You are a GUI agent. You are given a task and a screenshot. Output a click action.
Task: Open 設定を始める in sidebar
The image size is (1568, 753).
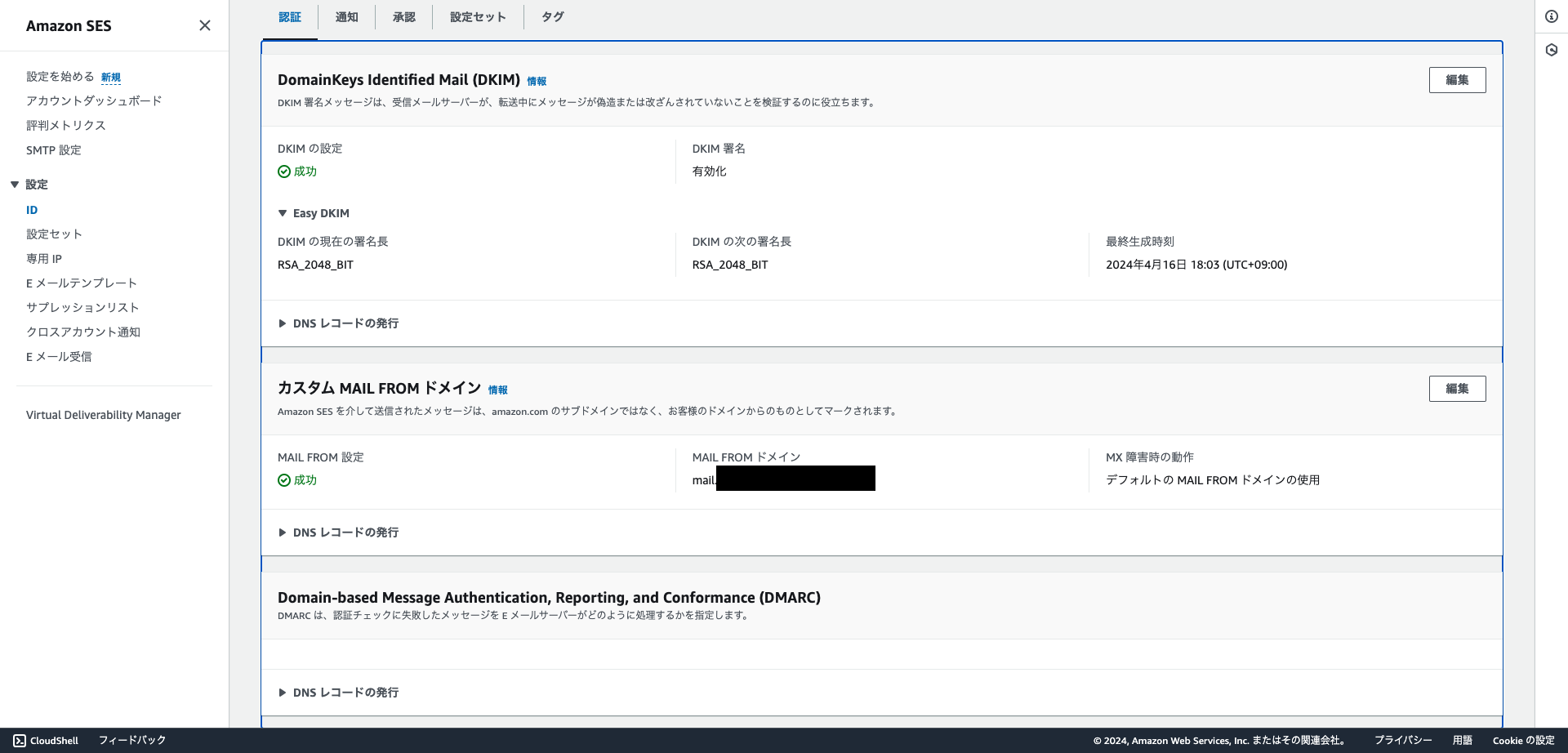coord(60,77)
